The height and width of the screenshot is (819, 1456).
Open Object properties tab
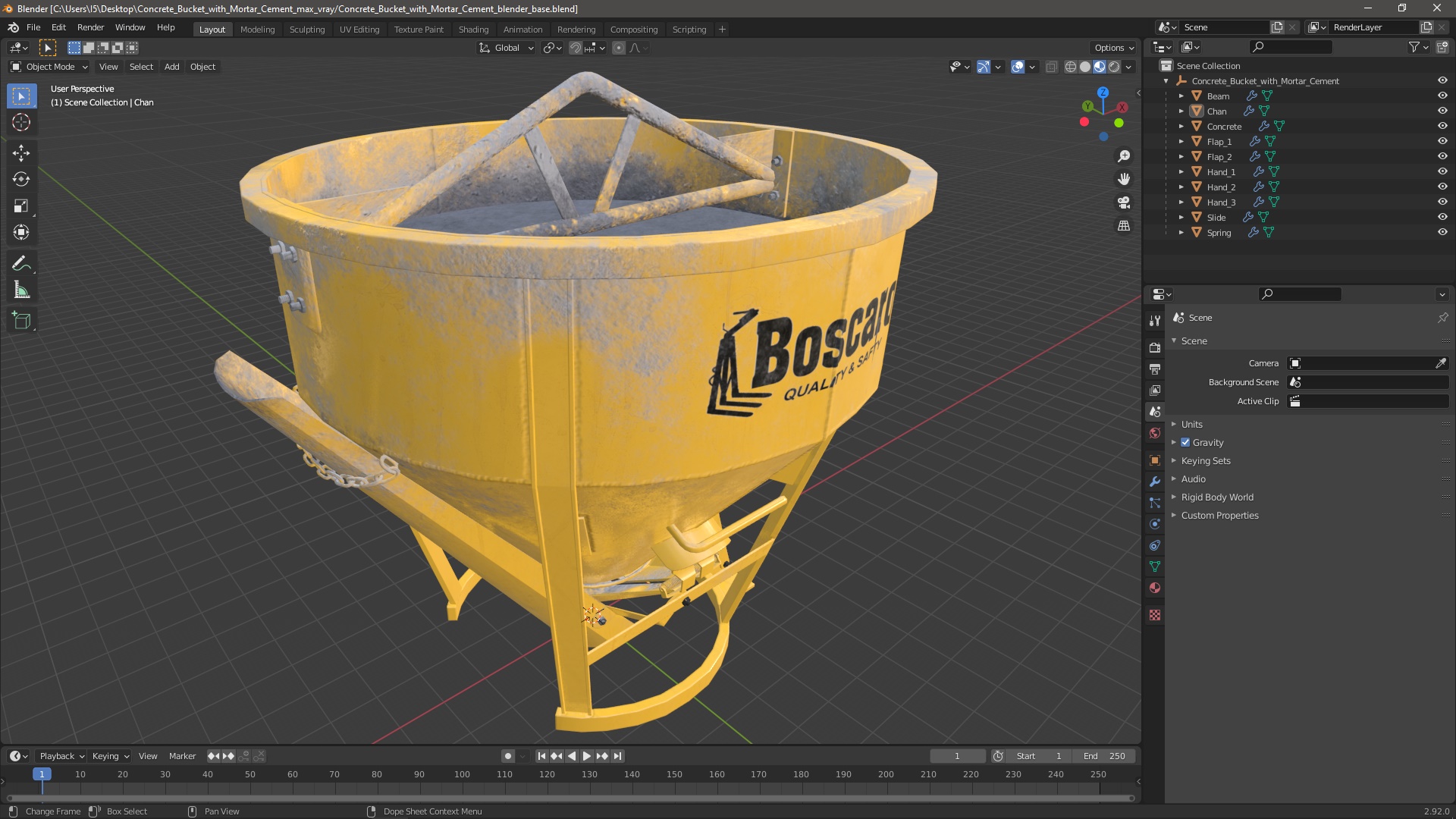click(1155, 460)
